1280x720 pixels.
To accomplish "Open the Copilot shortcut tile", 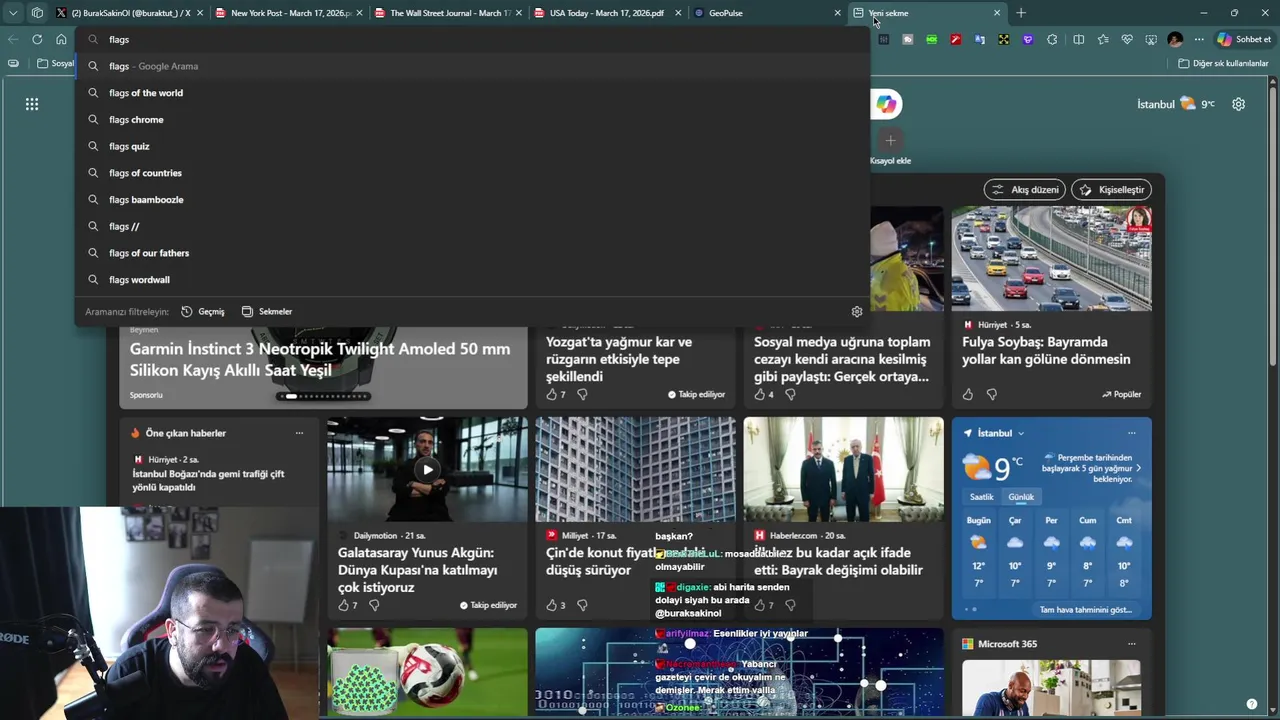I will 887,104.
